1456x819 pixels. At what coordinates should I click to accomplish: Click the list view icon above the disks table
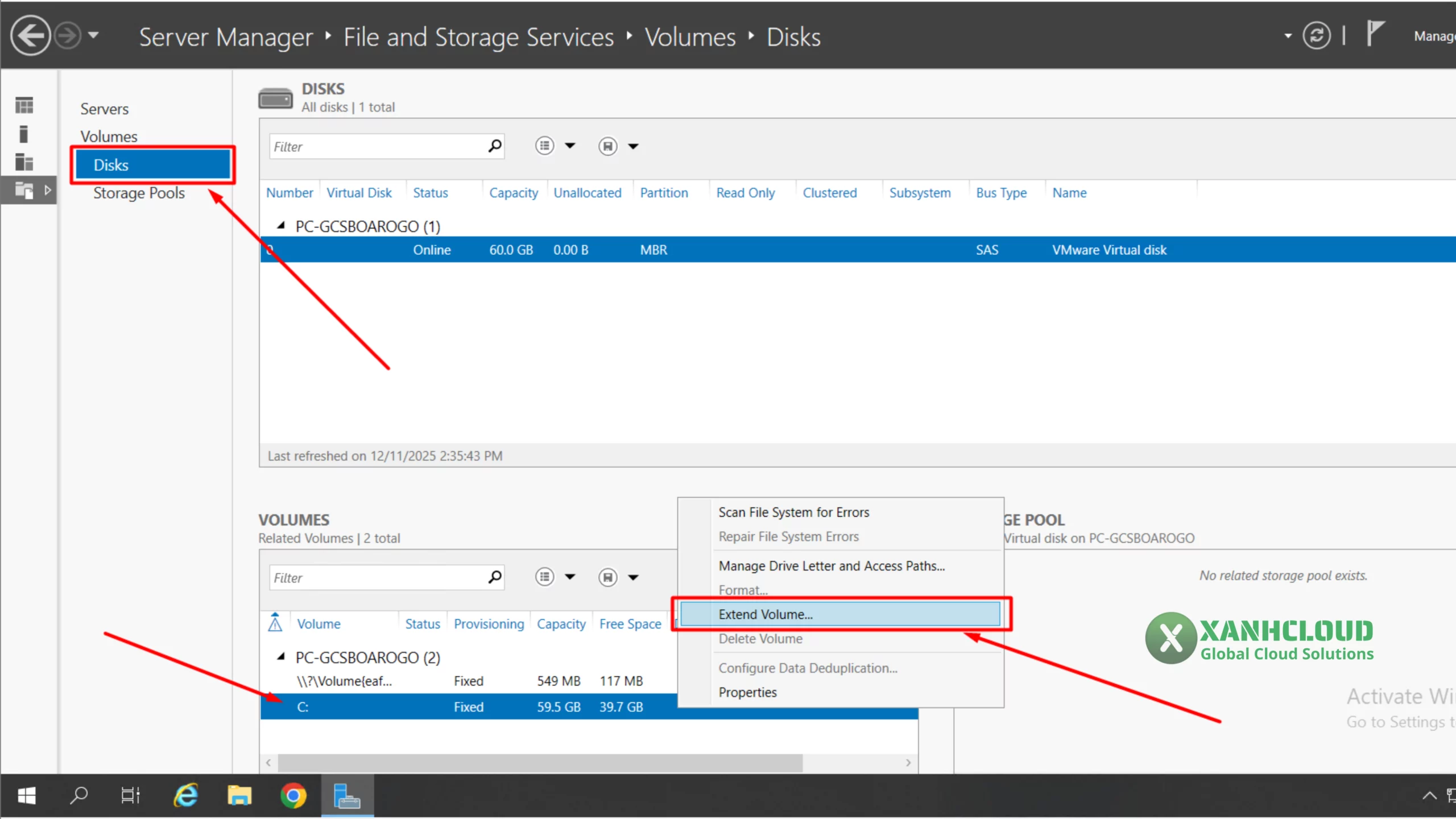544,146
